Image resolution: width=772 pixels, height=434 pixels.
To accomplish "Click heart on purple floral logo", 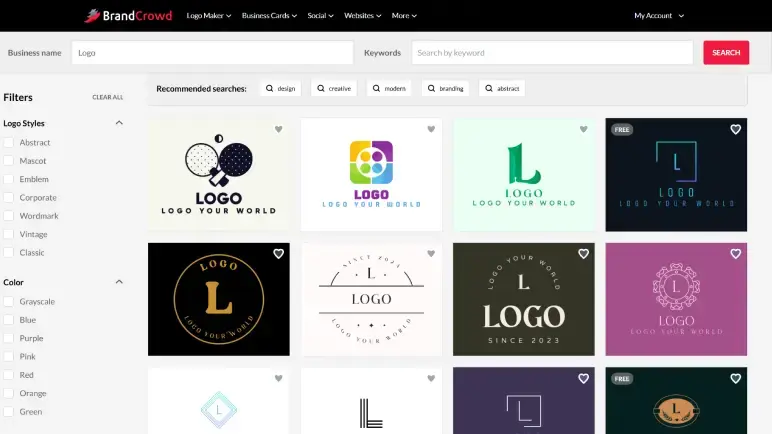I will (735, 254).
